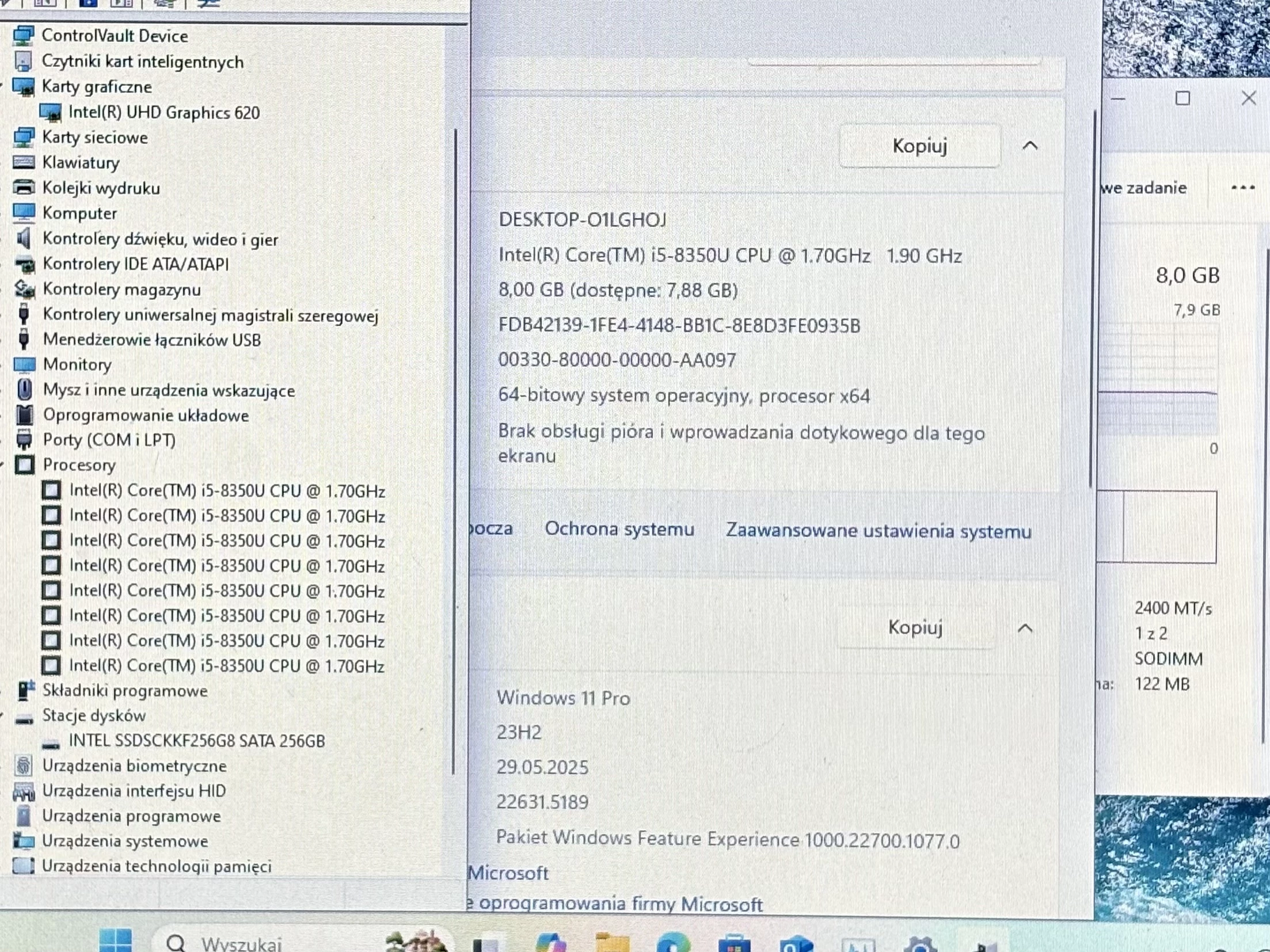Screen dimensions: 1270x952
Task: Click the Czytniki kart inteligentnych icon
Action: 24,61
